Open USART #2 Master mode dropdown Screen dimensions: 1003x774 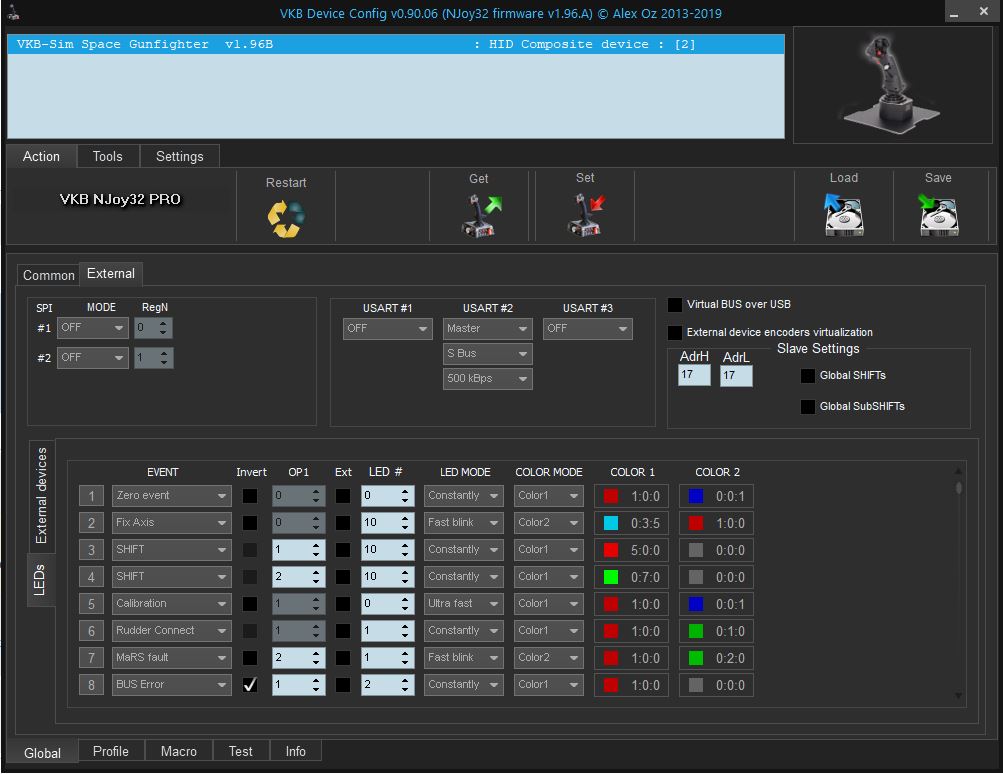[x=487, y=328]
